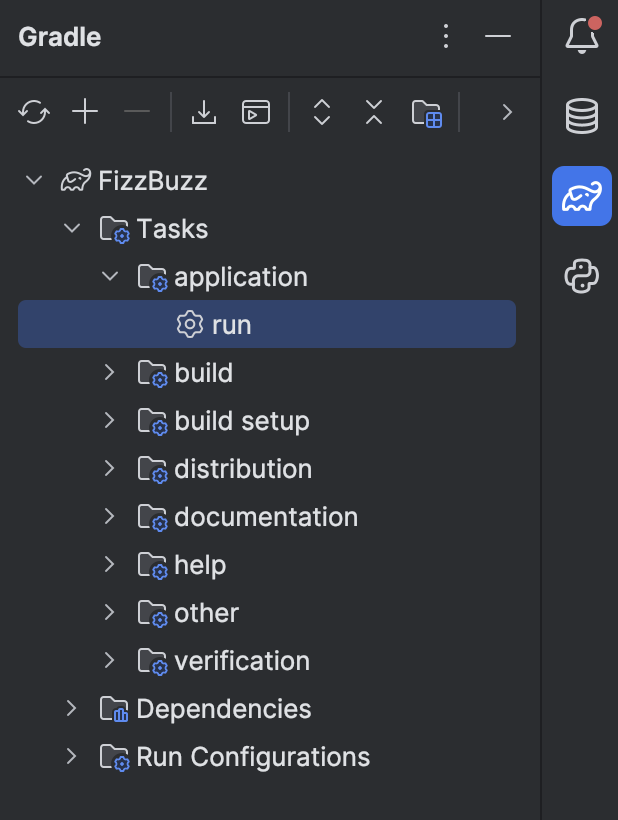Reload all Gradle projects

[34, 113]
